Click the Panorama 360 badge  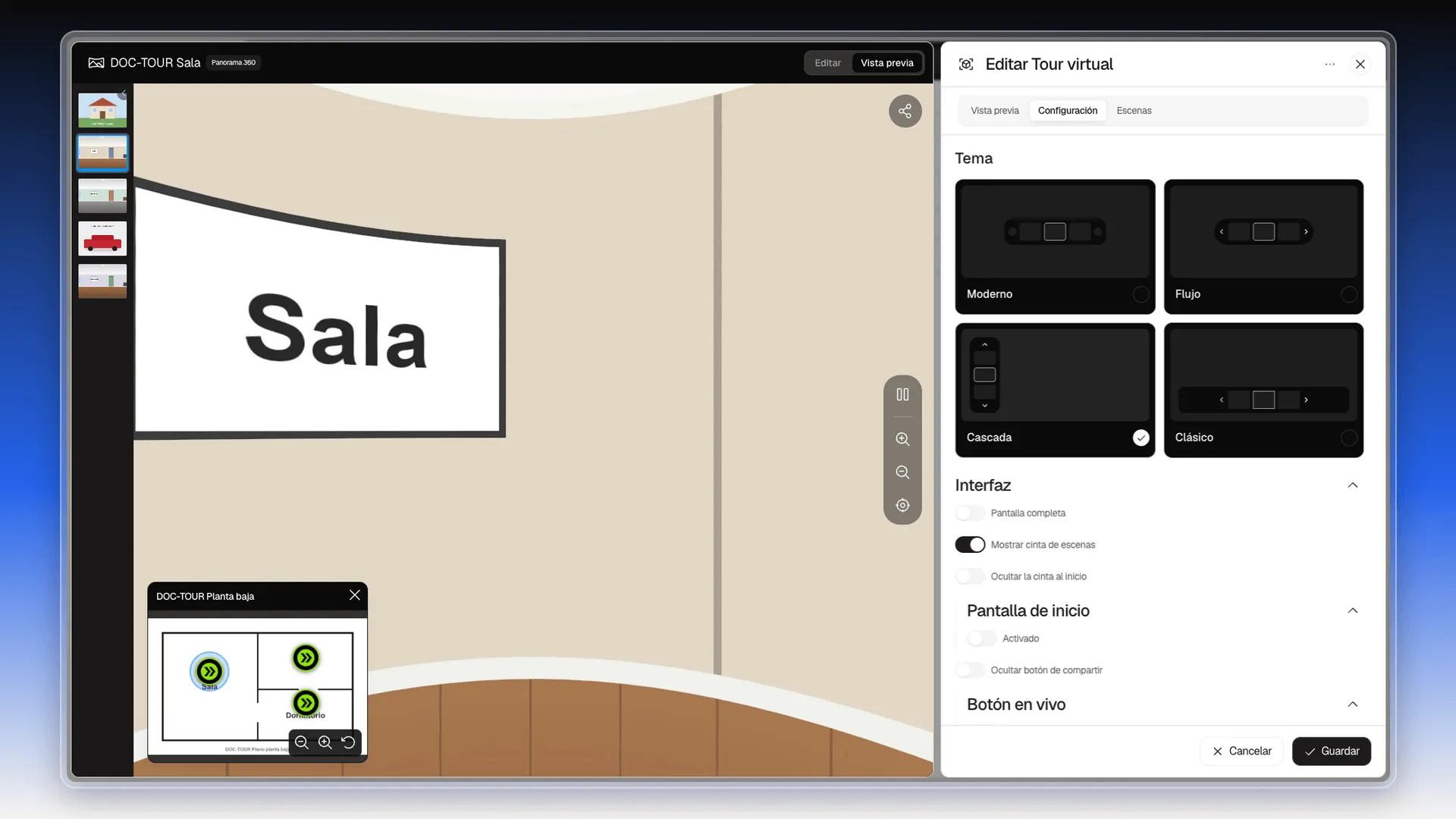point(234,63)
